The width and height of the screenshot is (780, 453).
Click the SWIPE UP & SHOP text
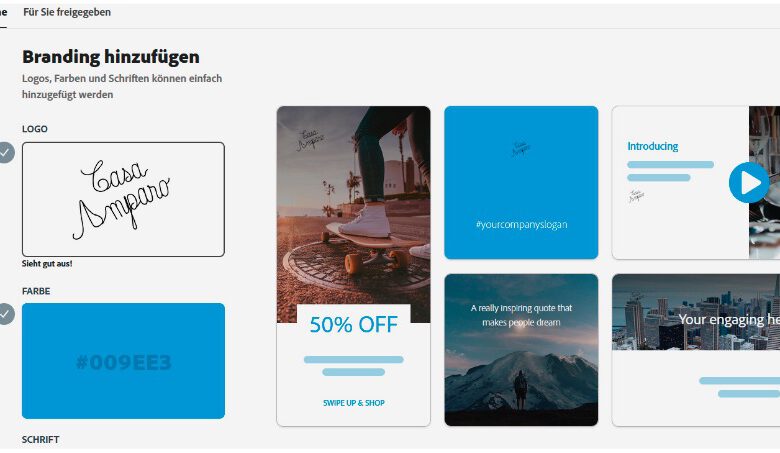point(354,403)
